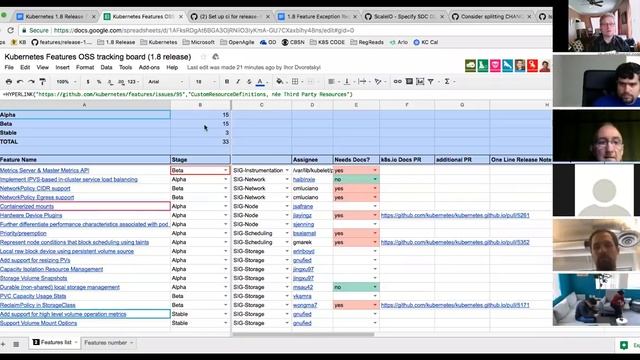640x360 pixels.
Task: Switch to the Features number sheet tab
Action: pos(105,343)
